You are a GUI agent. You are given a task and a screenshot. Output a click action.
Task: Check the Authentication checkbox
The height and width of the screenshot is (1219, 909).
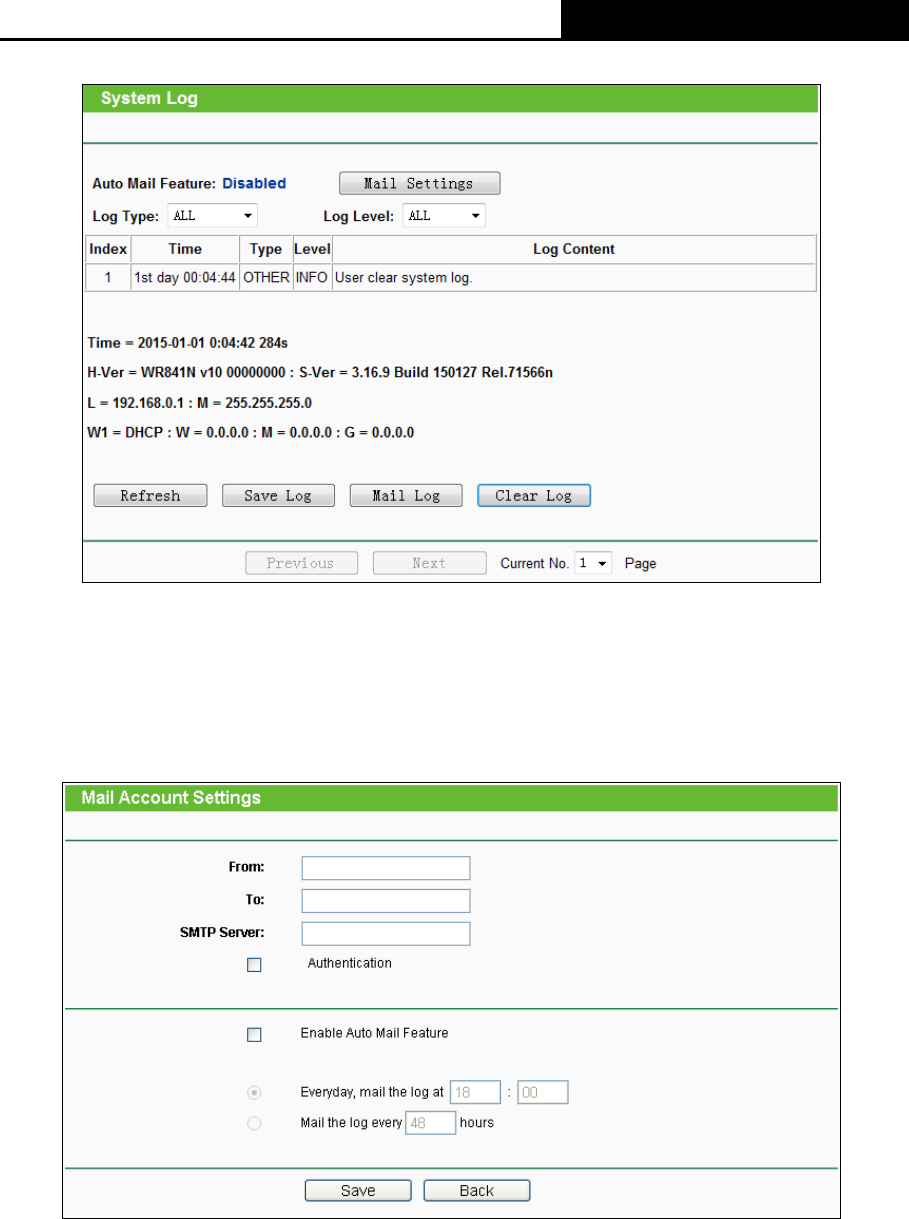click(x=254, y=965)
